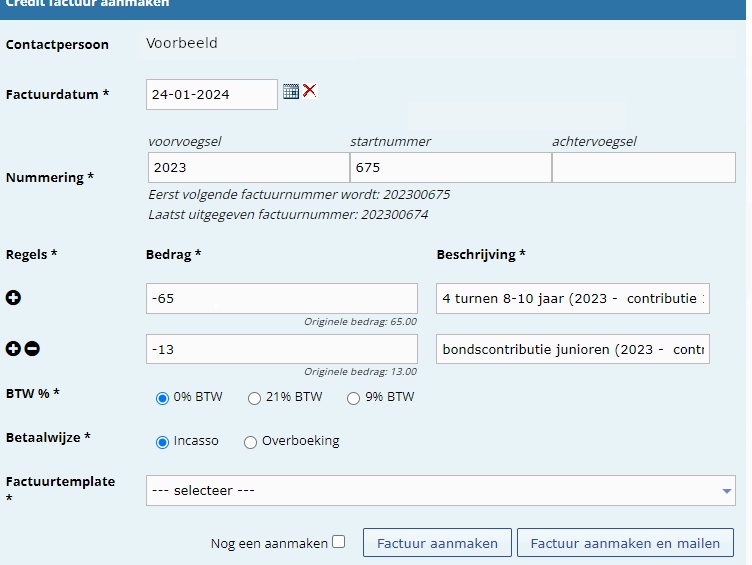Tick the 'Nog een aanmaken' checkbox
This screenshot has height=565, width=752.
coord(338,542)
